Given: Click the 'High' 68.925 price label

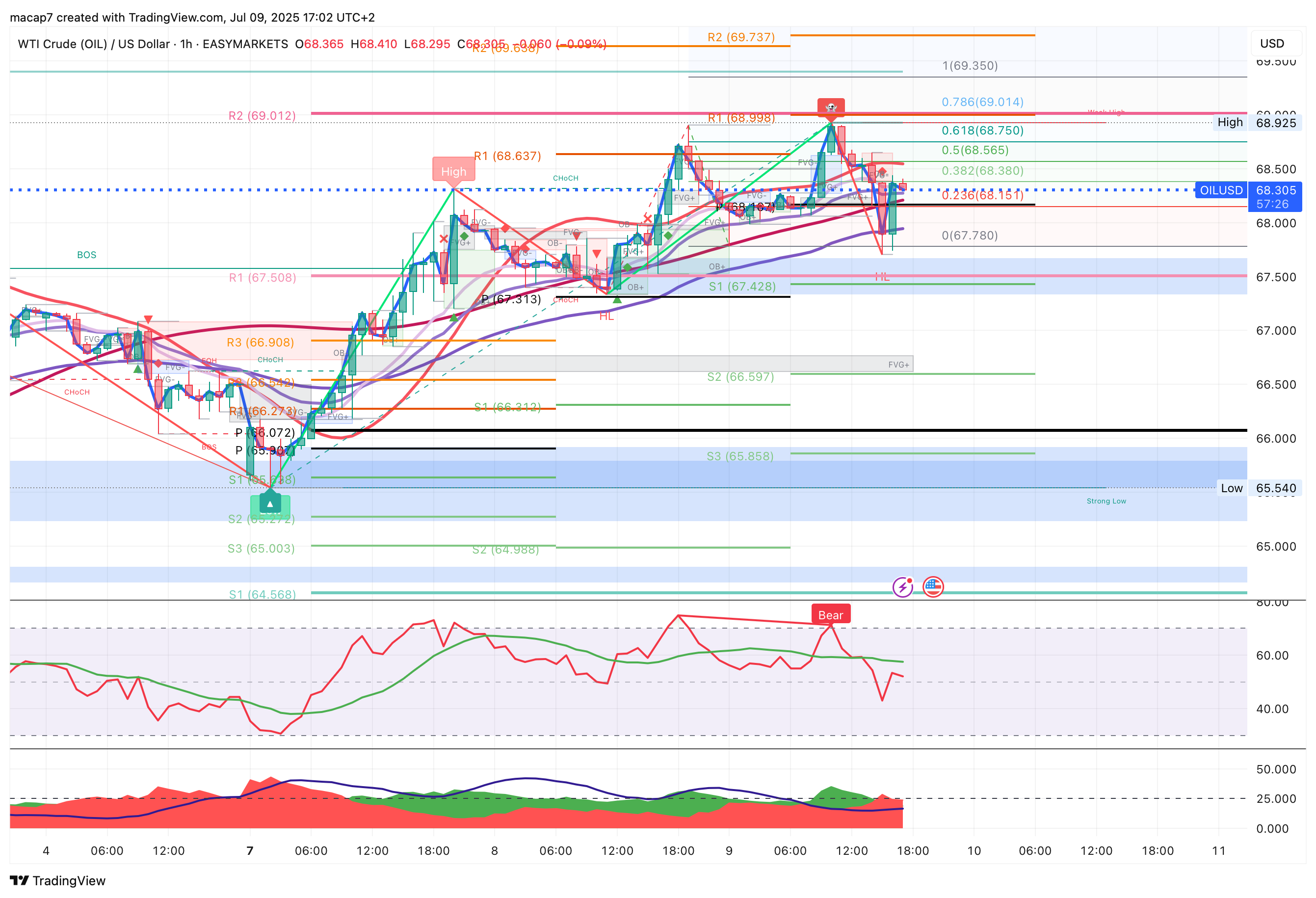Looking at the screenshot, I should pos(1257,122).
